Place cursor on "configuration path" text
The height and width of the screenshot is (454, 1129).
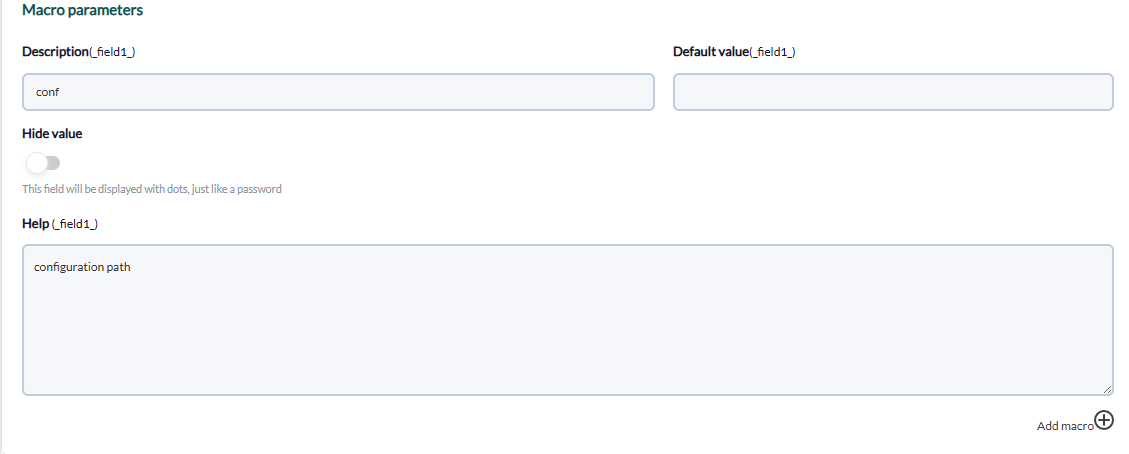82,268
